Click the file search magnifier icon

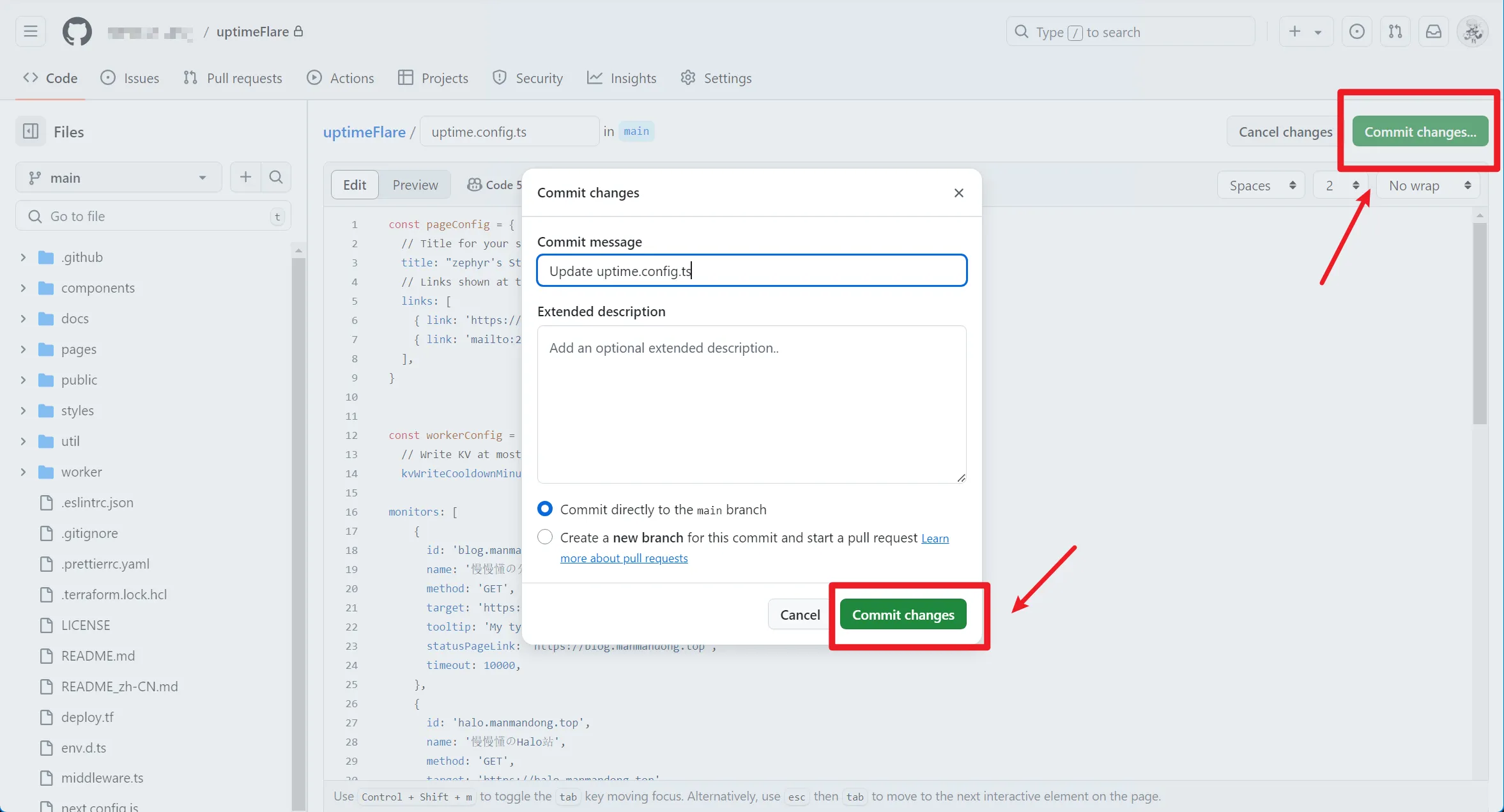(276, 178)
